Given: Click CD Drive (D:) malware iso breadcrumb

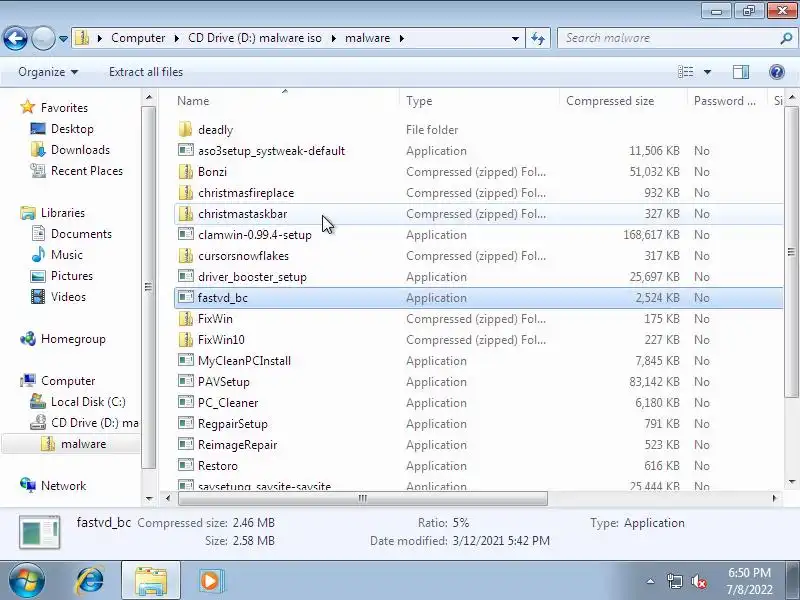Looking at the screenshot, I should click(x=255, y=38).
